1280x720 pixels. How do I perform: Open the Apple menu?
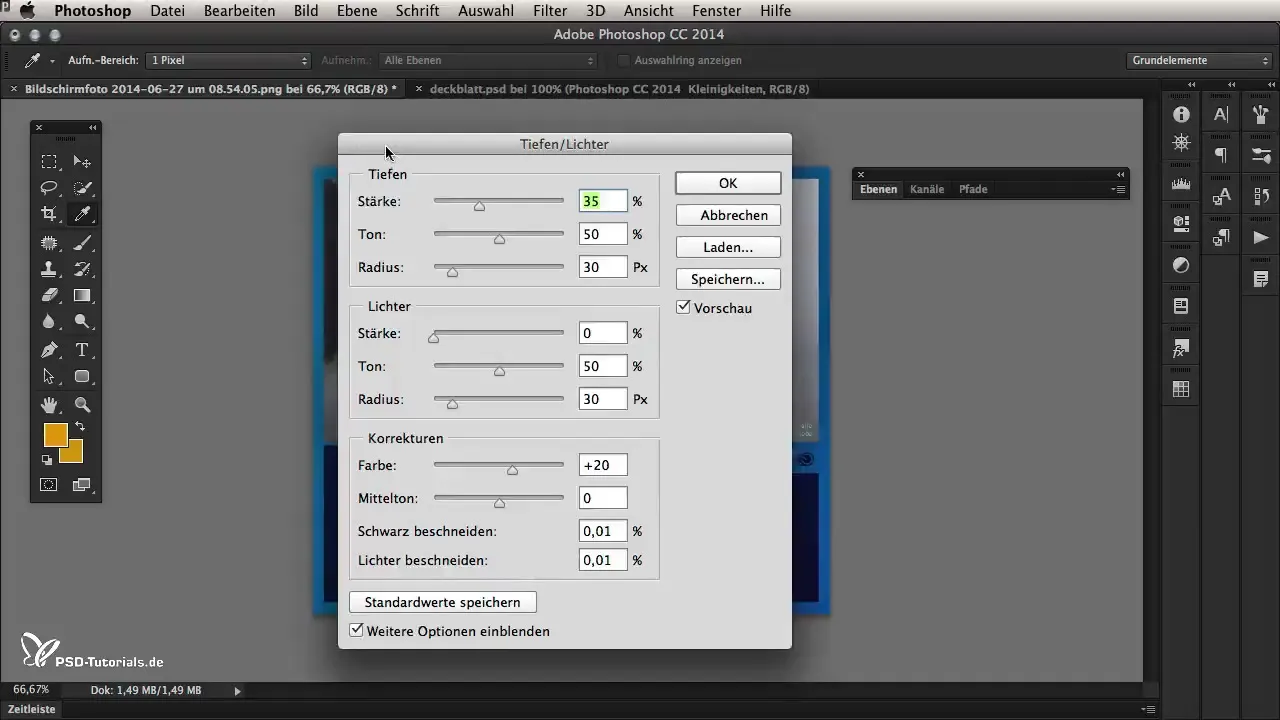point(27,11)
